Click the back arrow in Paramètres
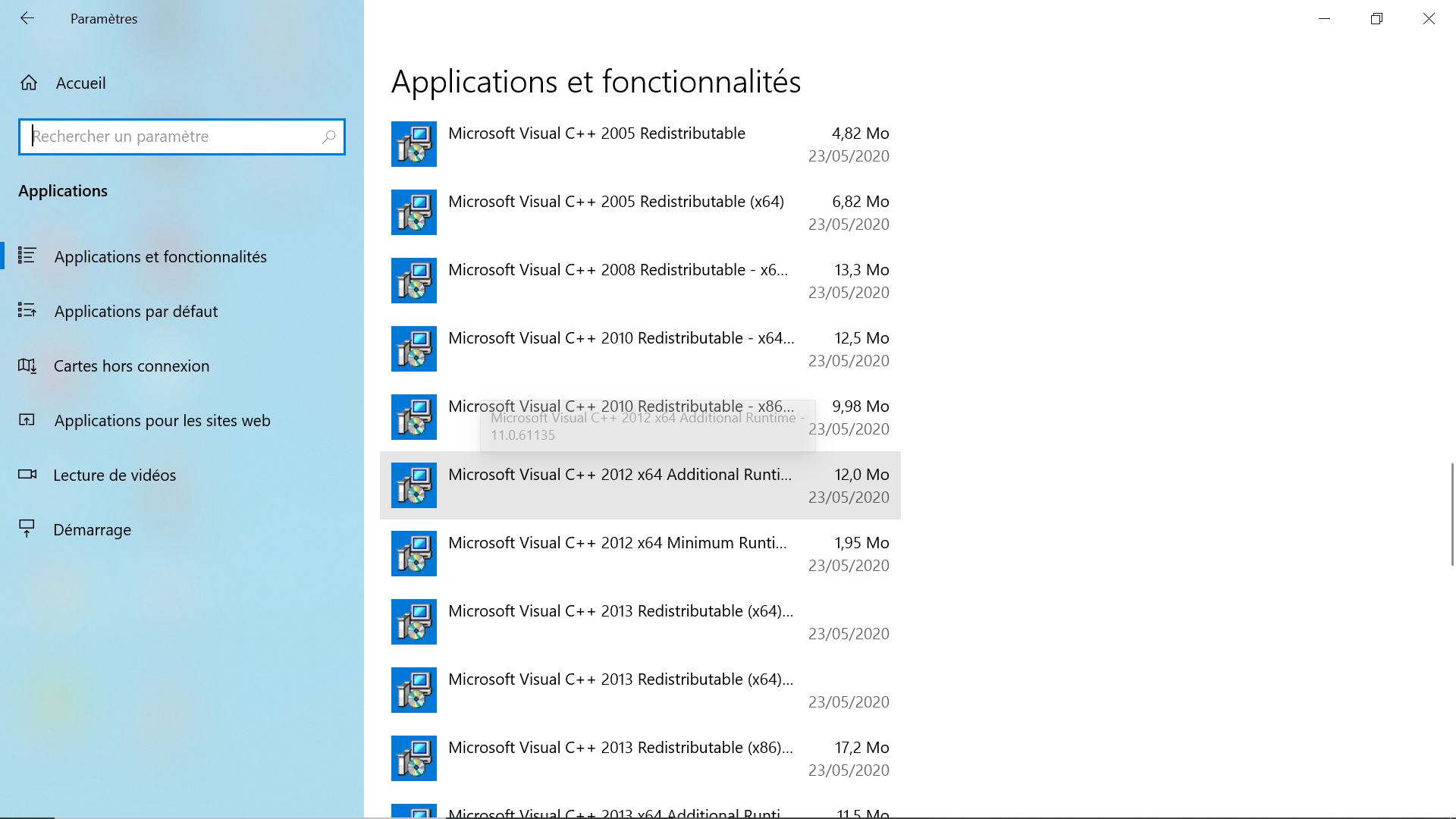The height and width of the screenshot is (819, 1456). point(27,18)
